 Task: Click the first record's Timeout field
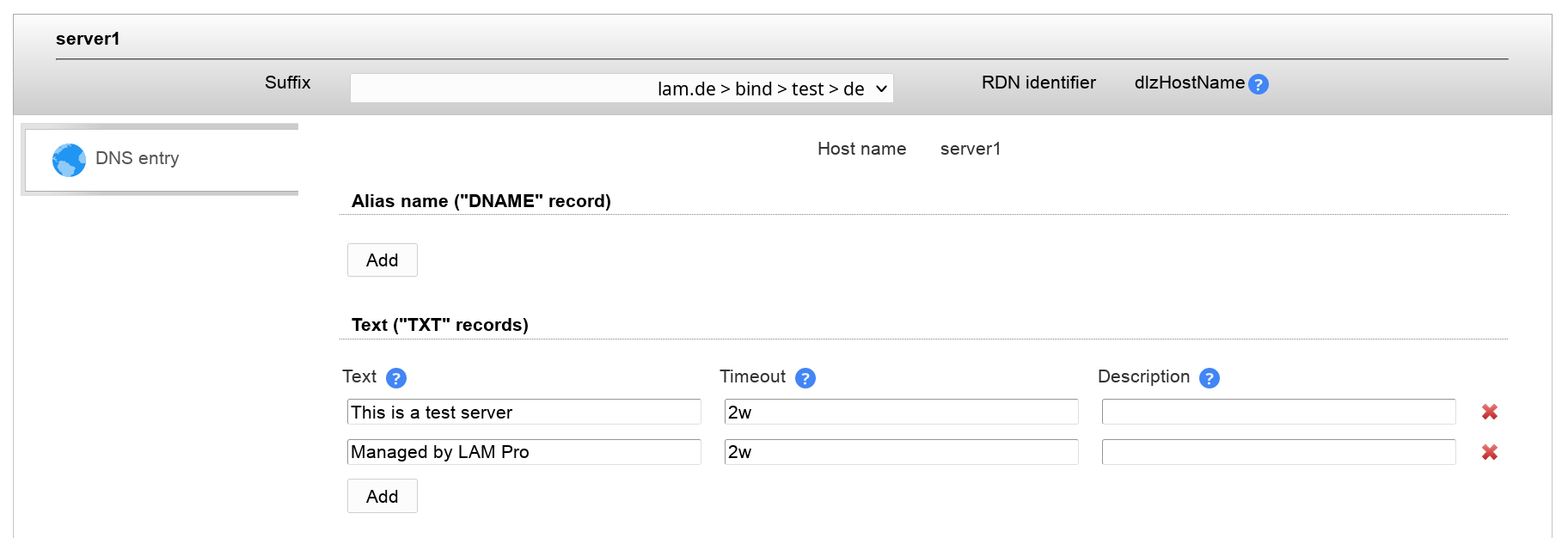click(901, 413)
